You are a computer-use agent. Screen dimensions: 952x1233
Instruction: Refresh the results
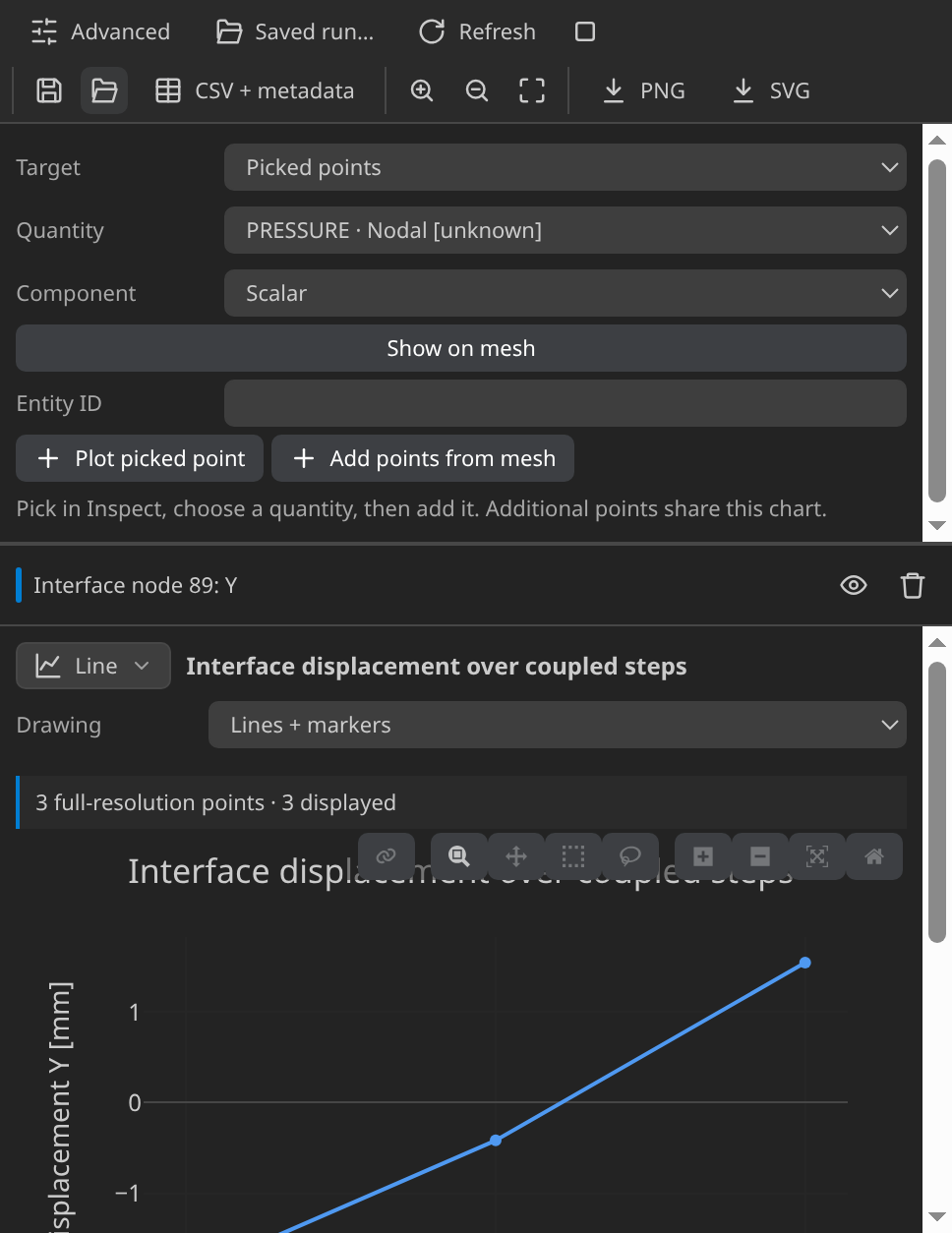478,31
